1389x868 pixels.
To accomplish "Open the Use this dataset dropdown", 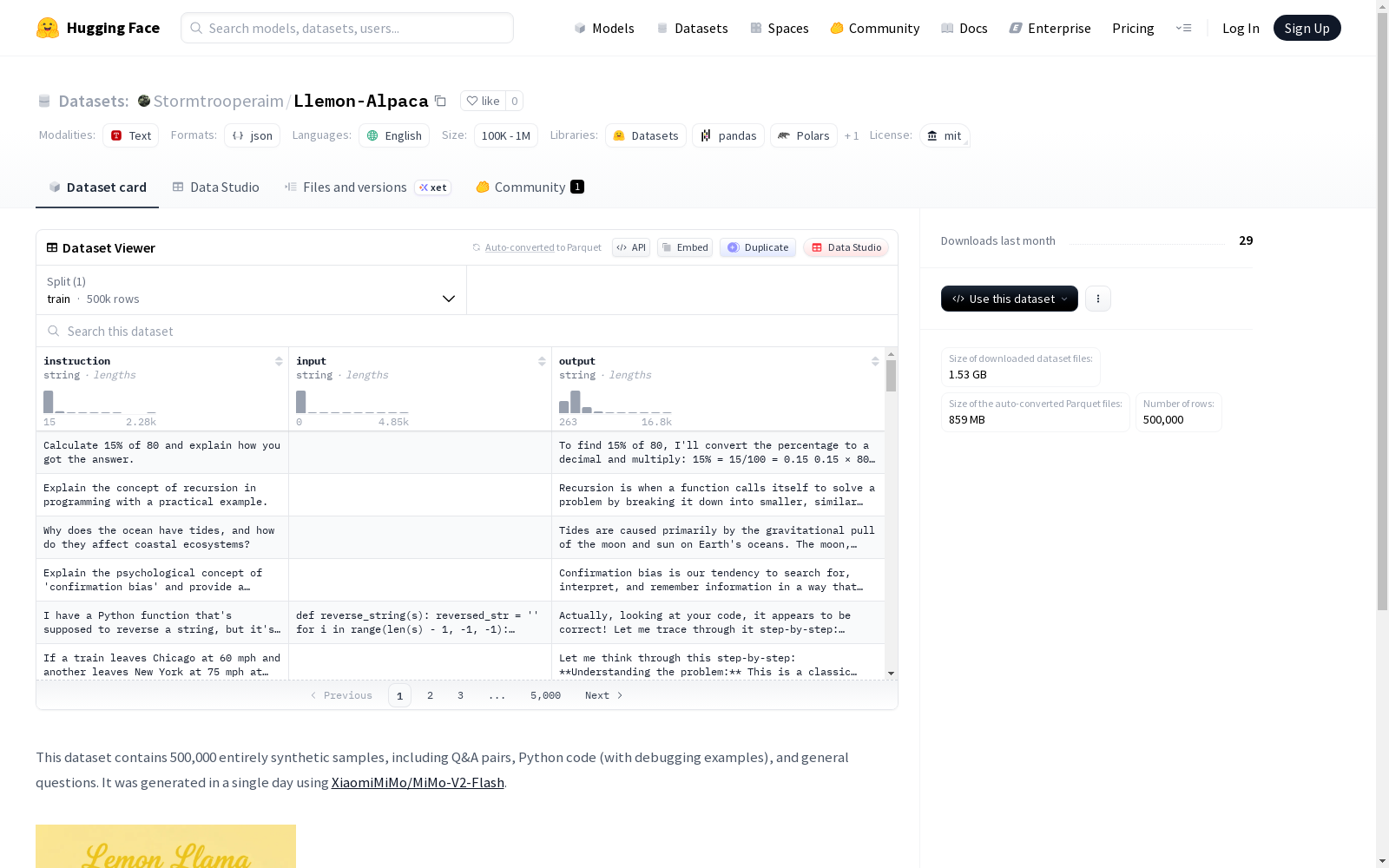I will point(1010,299).
